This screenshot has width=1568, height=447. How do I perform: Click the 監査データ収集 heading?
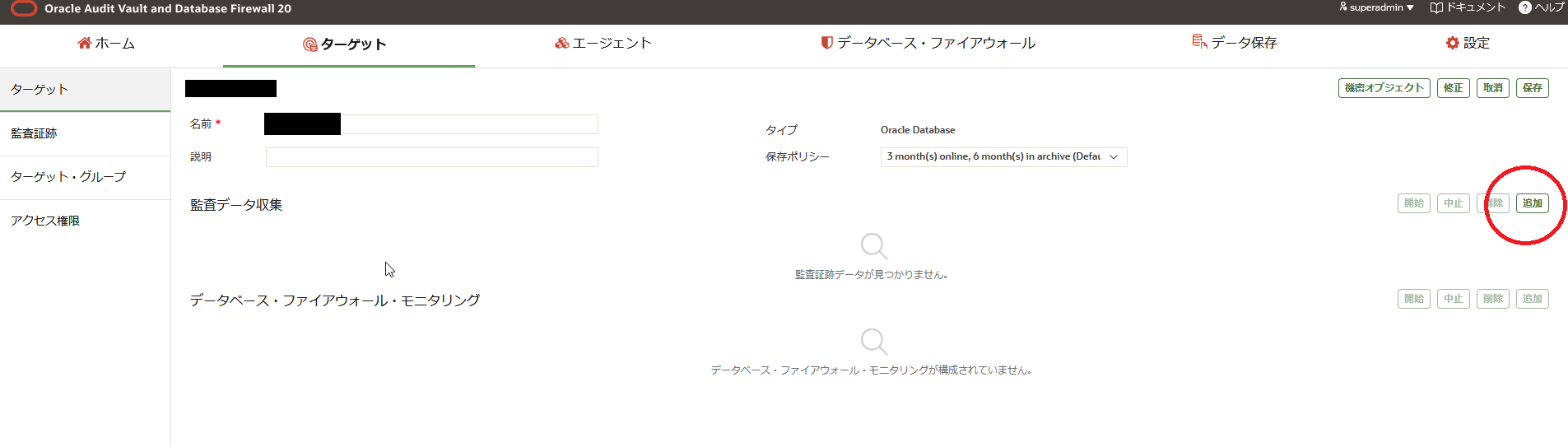point(236,205)
